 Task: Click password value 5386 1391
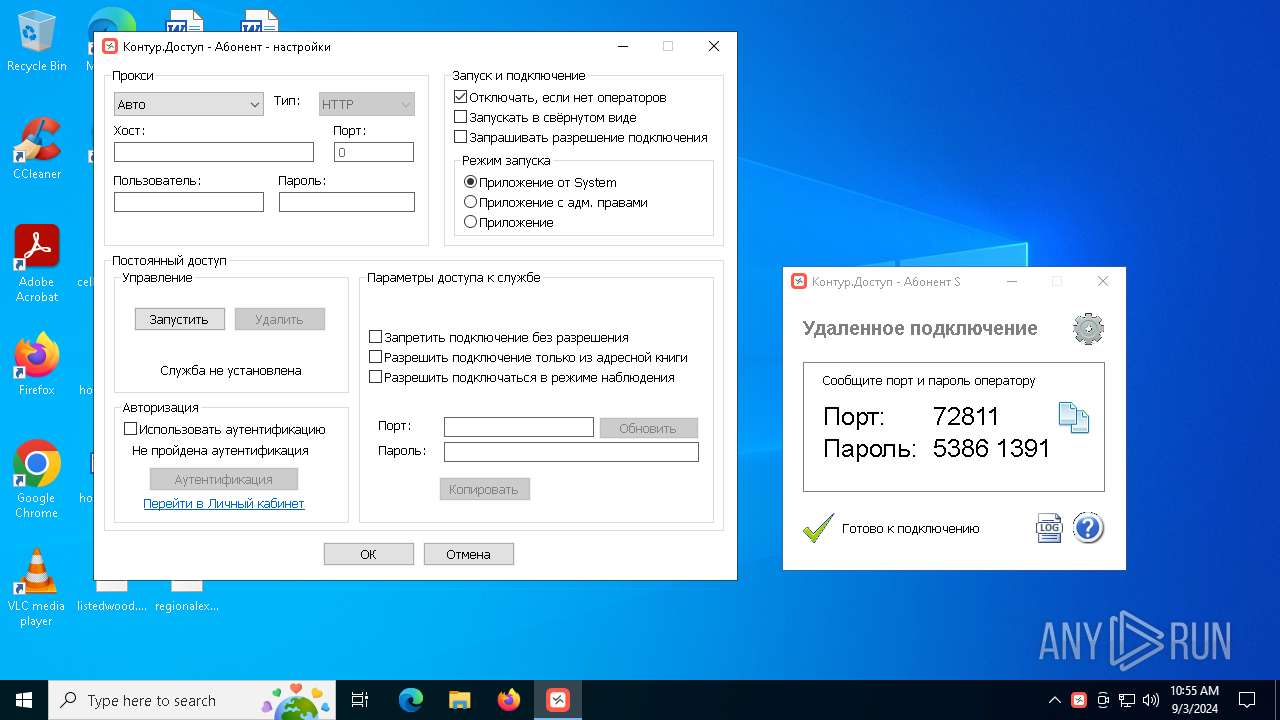pyautogui.click(x=991, y=449)
